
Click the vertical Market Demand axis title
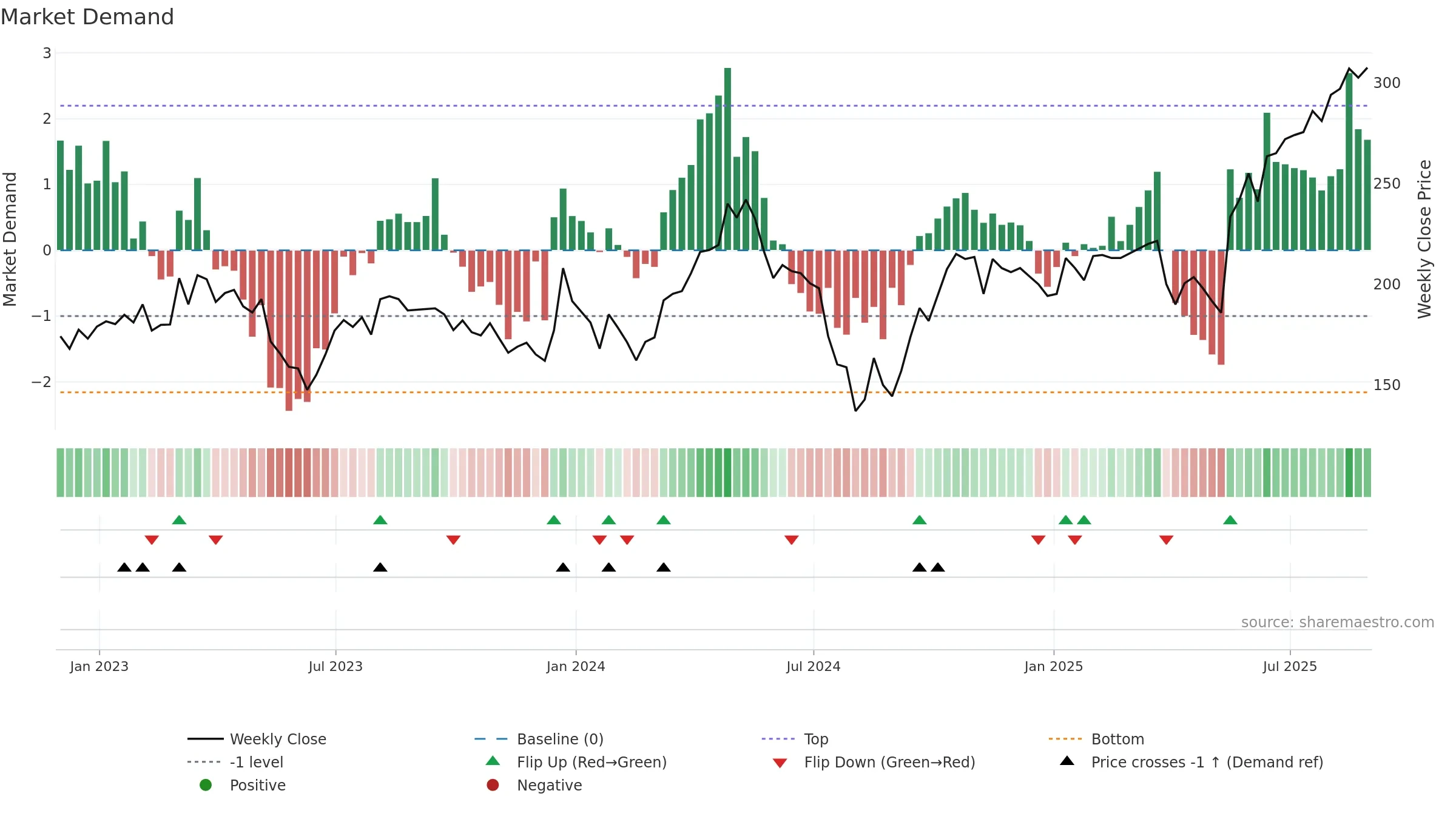point(10,239)
